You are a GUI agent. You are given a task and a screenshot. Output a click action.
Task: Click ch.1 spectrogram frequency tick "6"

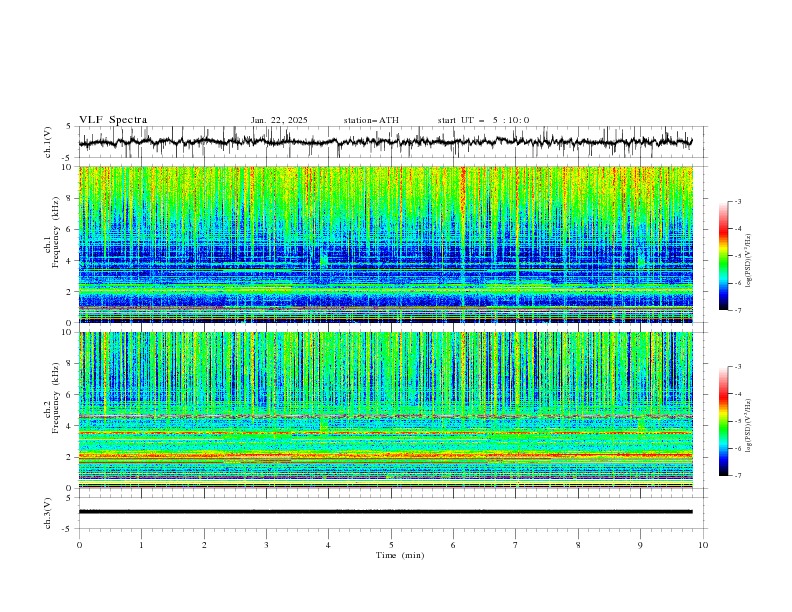[x=70, y=229]
